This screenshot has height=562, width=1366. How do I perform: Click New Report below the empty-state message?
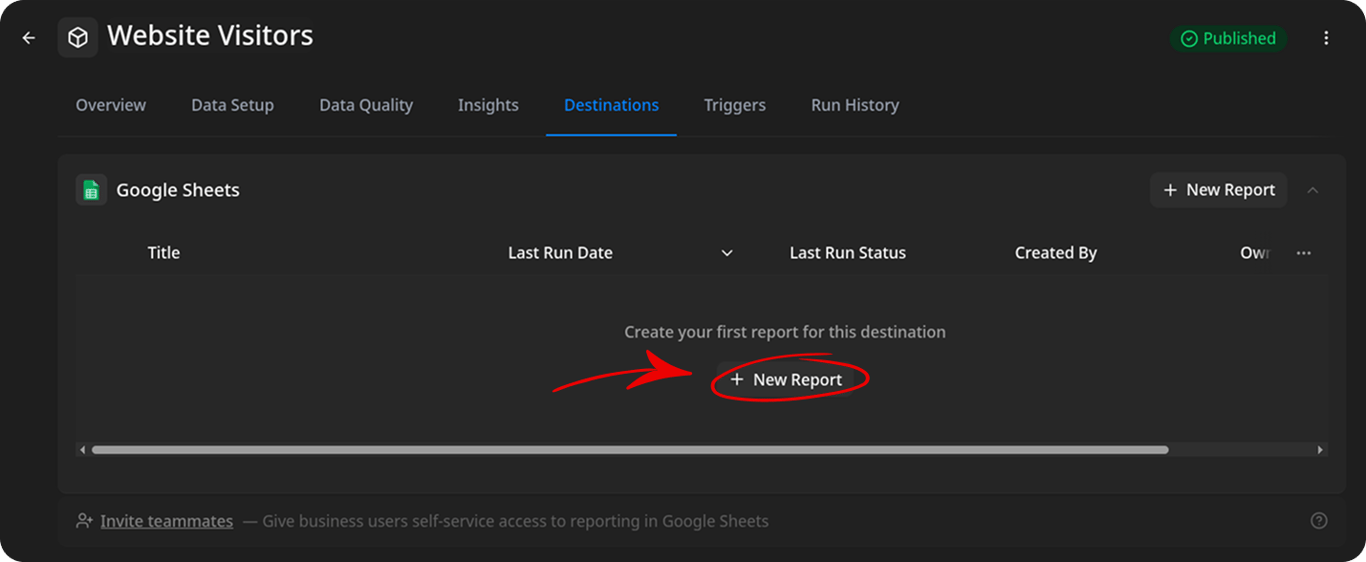[x=786, y=380]
